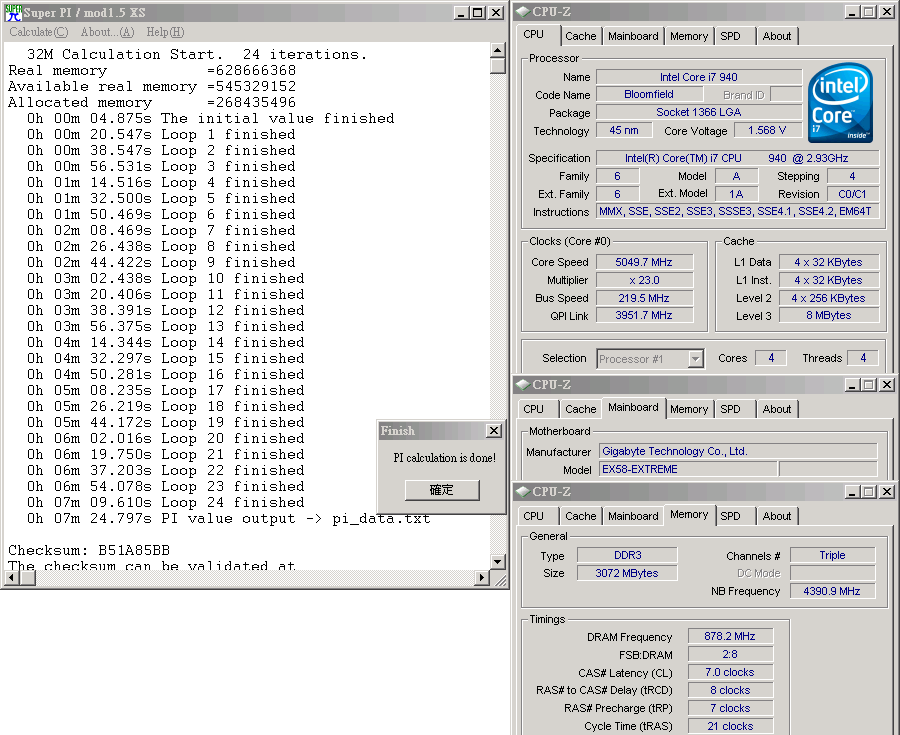Screen dimensions: 900x735
Task: Click the FSB:DRAM value 2:8
Action: click(x=730, y=654)
